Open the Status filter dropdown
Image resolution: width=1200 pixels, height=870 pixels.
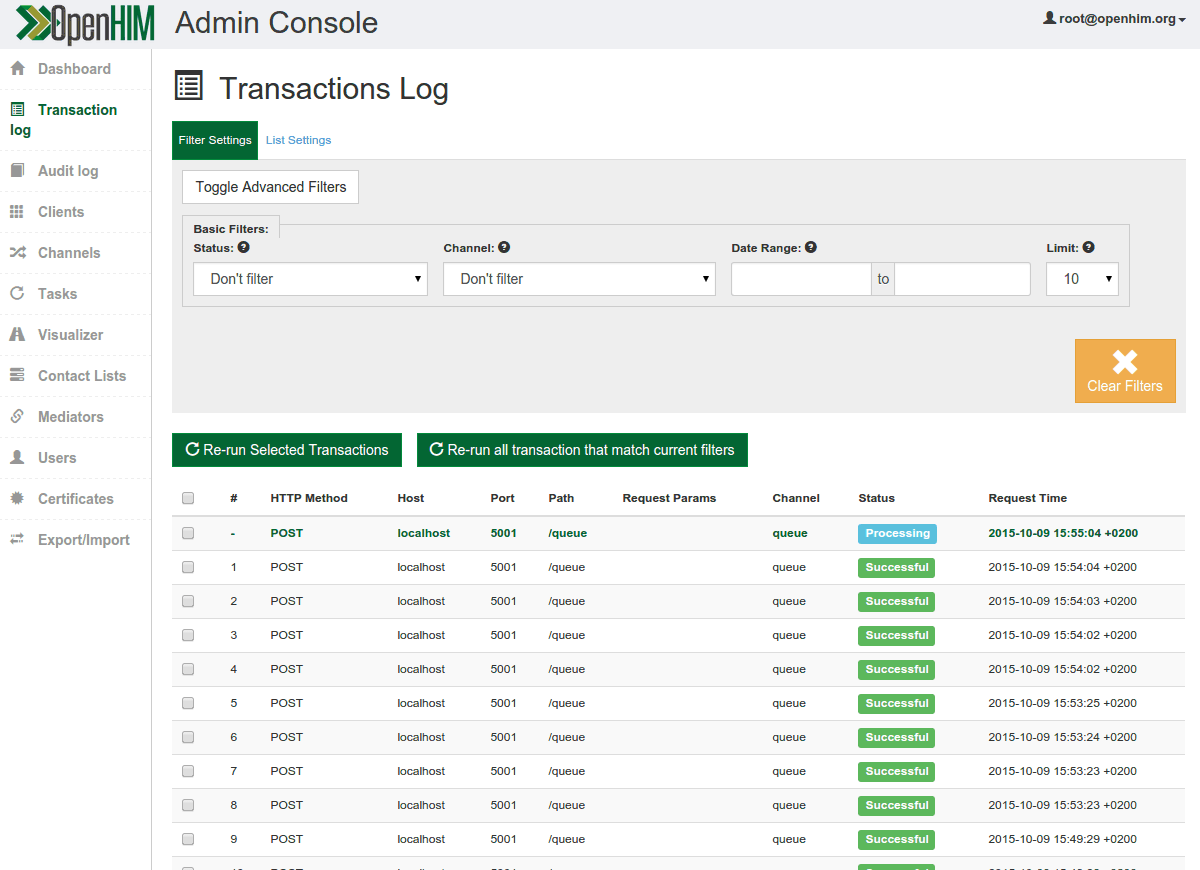coord(310,279)
